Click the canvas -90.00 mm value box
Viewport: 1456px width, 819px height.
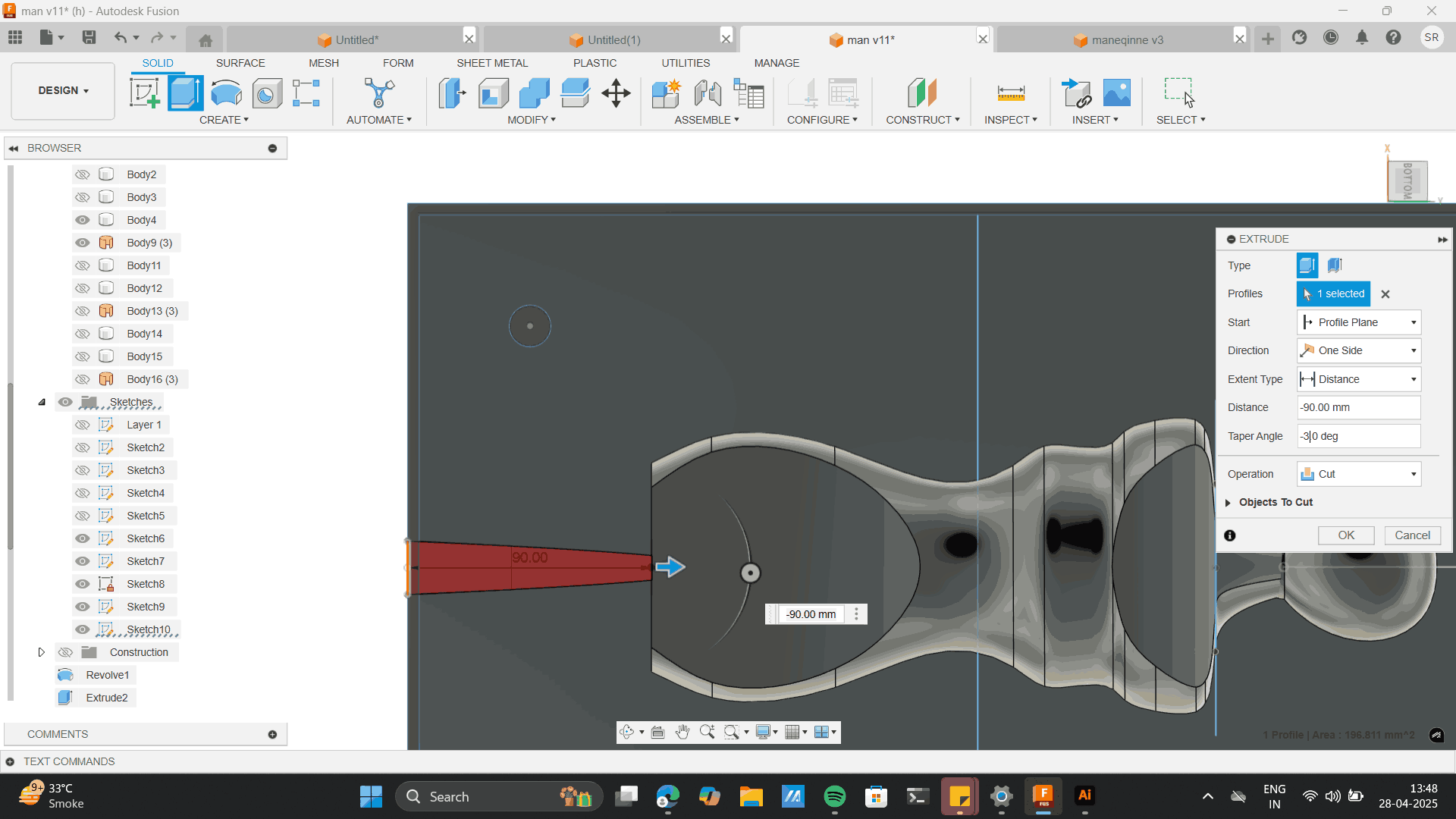pos(811,614)
